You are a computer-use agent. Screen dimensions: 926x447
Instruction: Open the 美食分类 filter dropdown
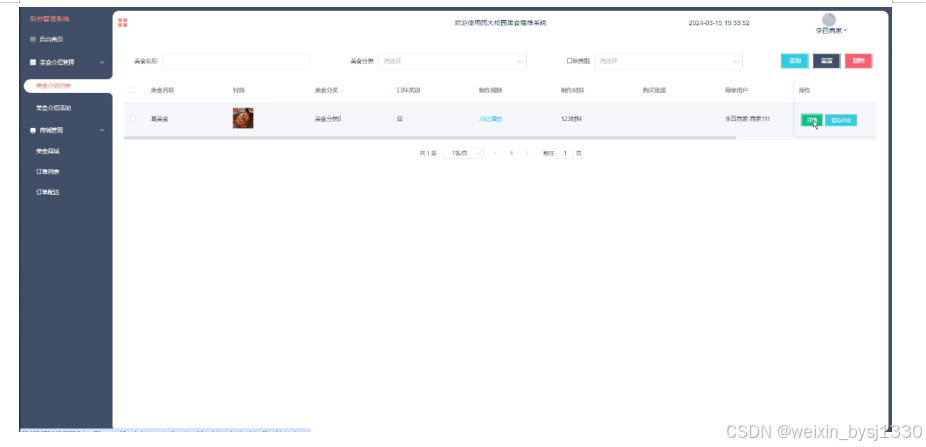(x=452, y=61)
